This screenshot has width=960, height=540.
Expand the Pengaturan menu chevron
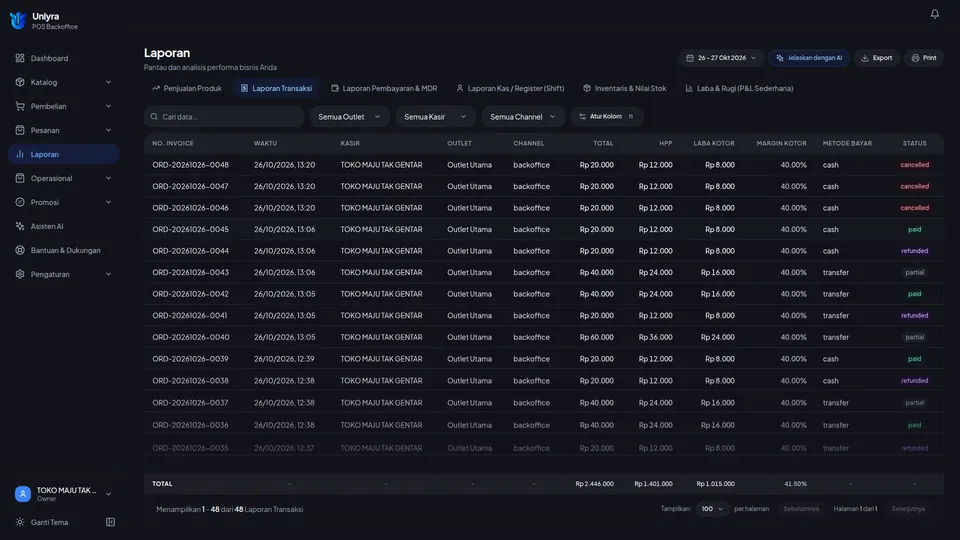[x=108, y=274]
